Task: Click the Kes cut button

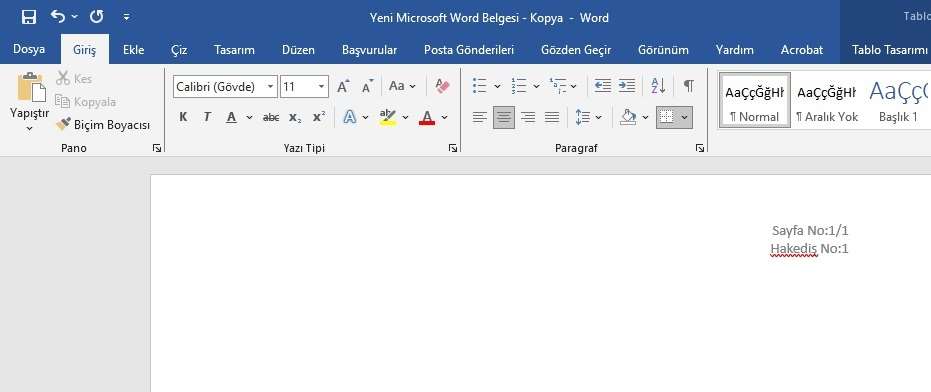Action: (x=74, y=78)
